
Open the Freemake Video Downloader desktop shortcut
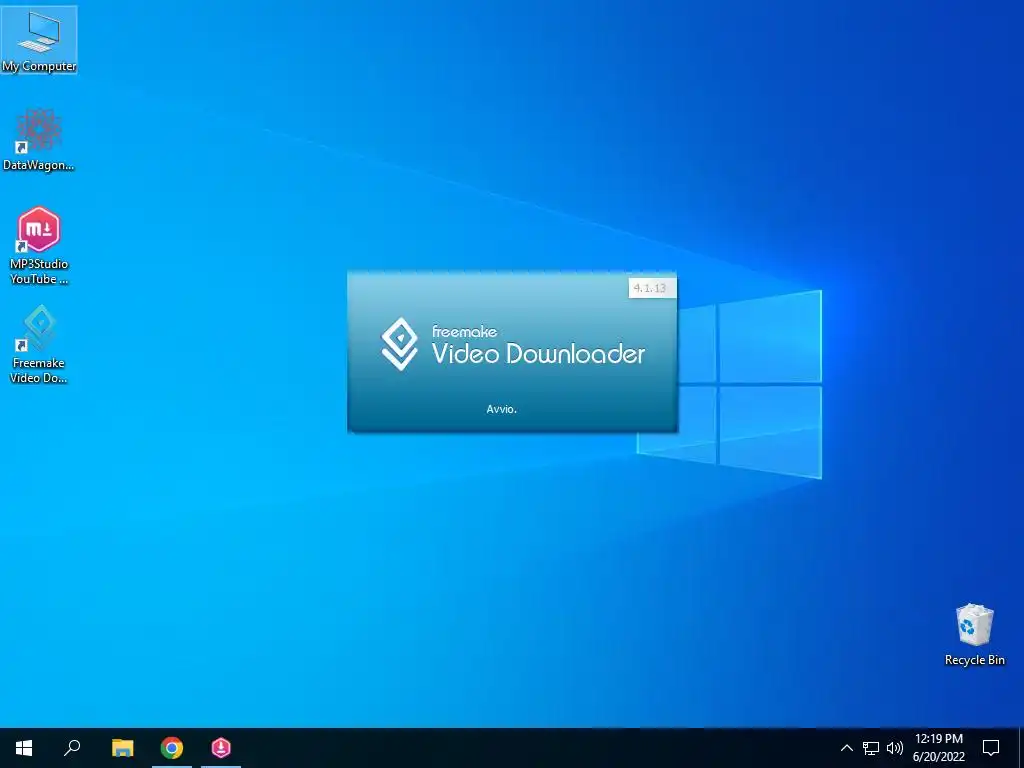(39, 344)
